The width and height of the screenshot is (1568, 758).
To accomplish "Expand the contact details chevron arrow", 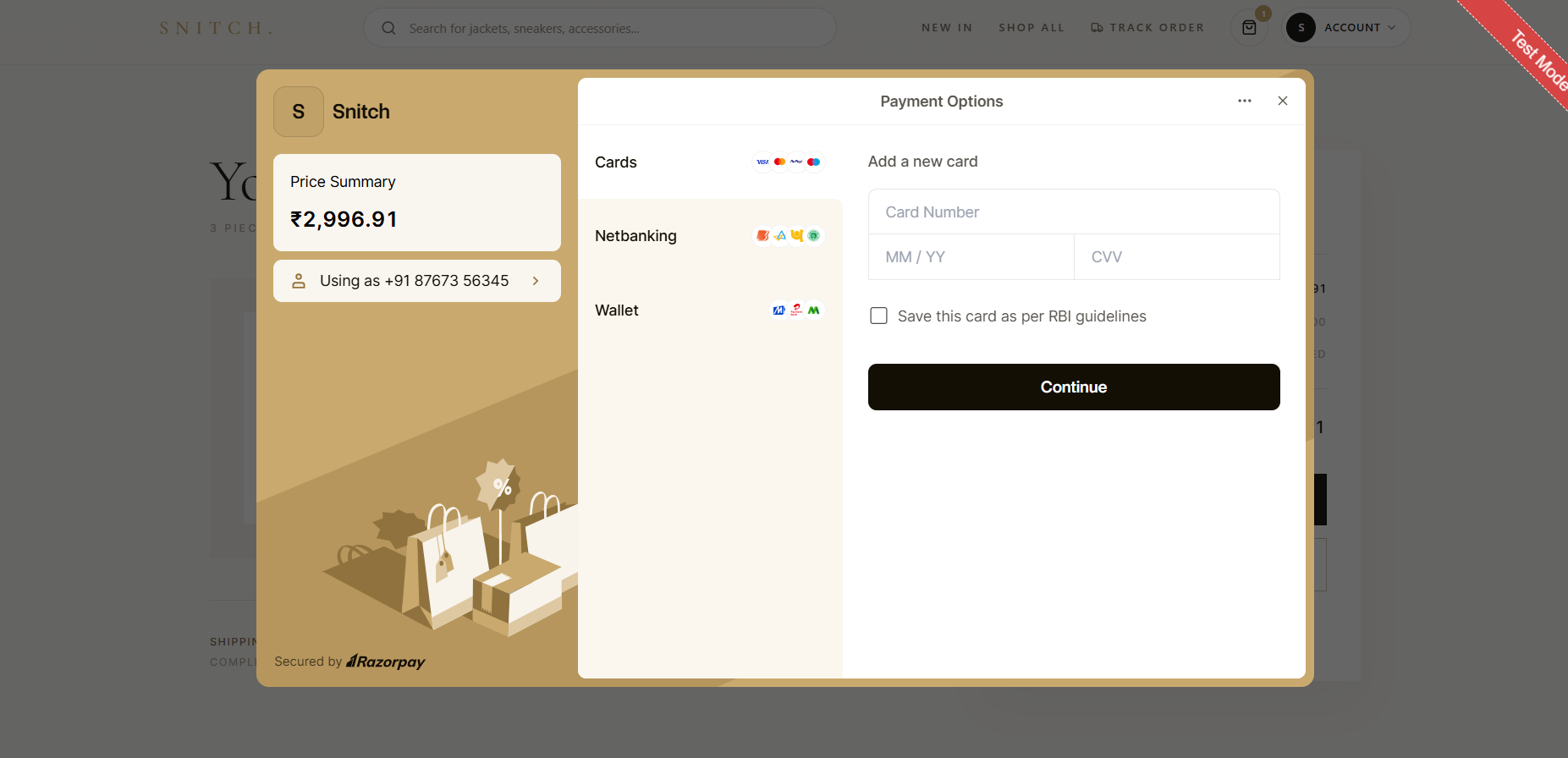I will click(536, 281).
